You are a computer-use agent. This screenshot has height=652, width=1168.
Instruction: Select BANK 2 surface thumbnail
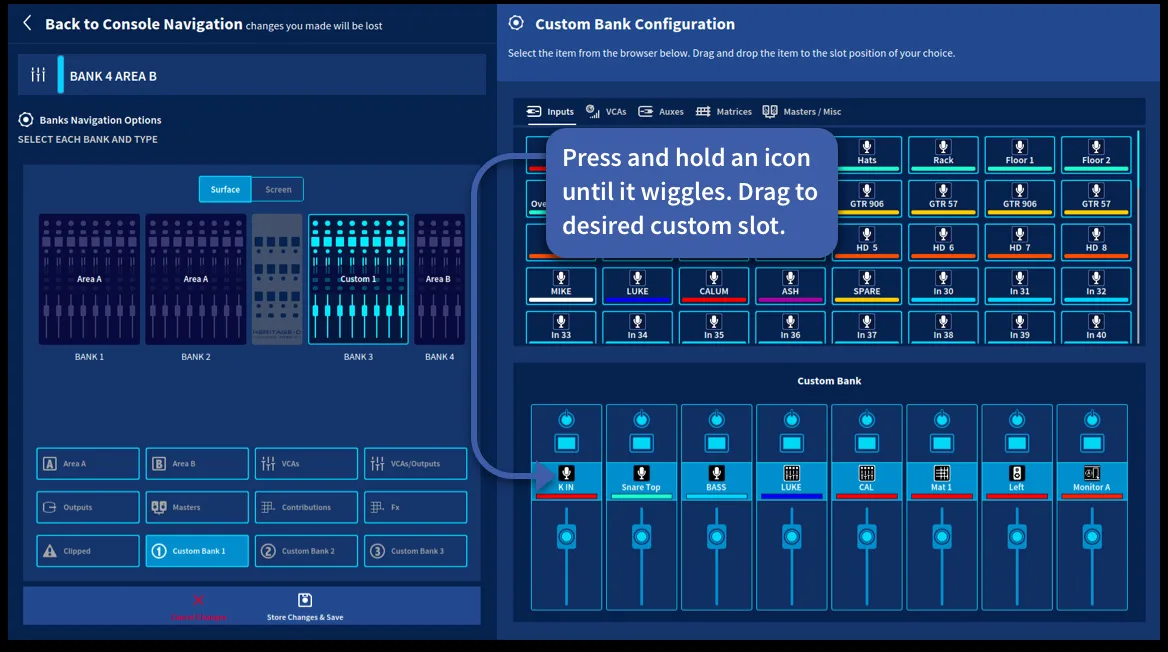tap(196, 279)
